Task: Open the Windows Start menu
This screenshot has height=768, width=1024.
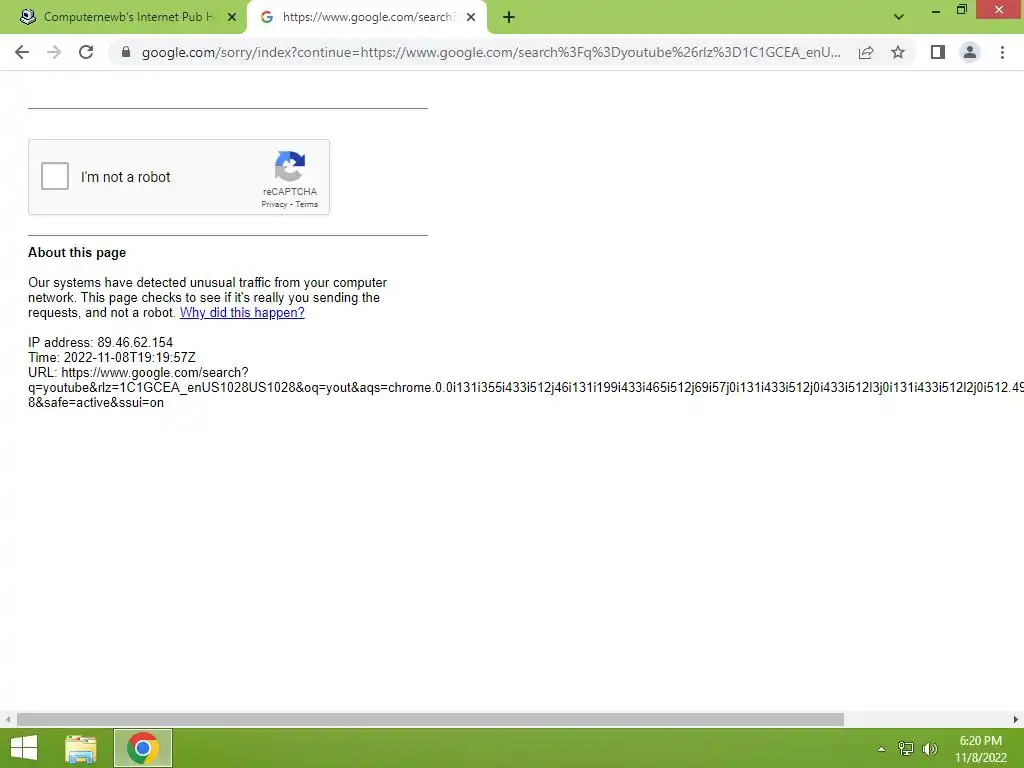Action: (x=24, y=748)
